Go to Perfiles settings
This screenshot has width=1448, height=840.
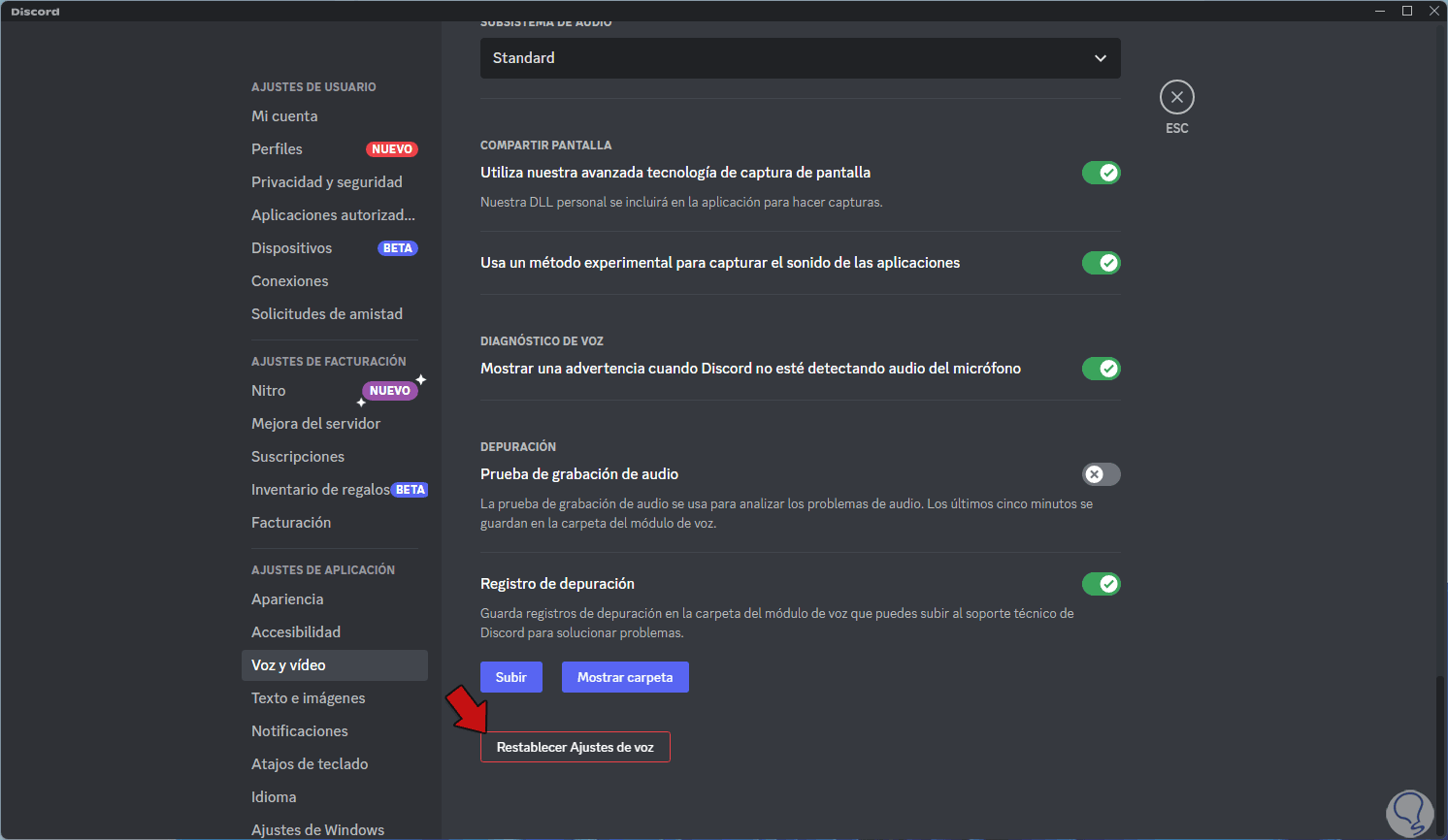[334, 149]
